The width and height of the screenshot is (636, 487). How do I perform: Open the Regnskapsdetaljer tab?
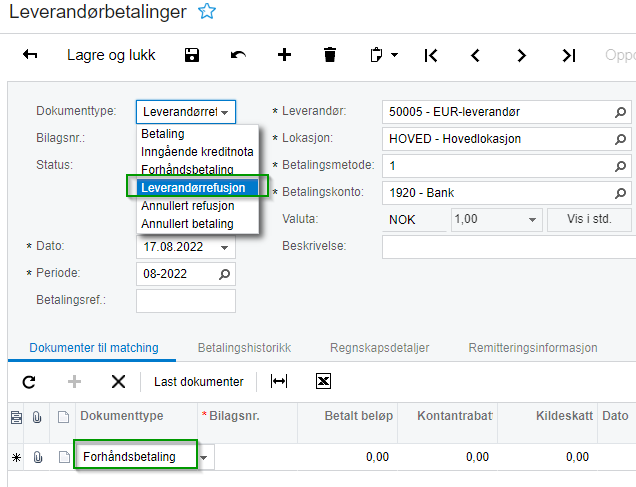(380, 348)
